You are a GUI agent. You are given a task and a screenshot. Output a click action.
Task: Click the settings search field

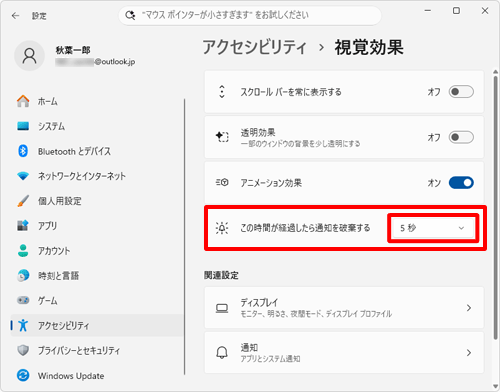pyautogui.click(x=250, y=15)
